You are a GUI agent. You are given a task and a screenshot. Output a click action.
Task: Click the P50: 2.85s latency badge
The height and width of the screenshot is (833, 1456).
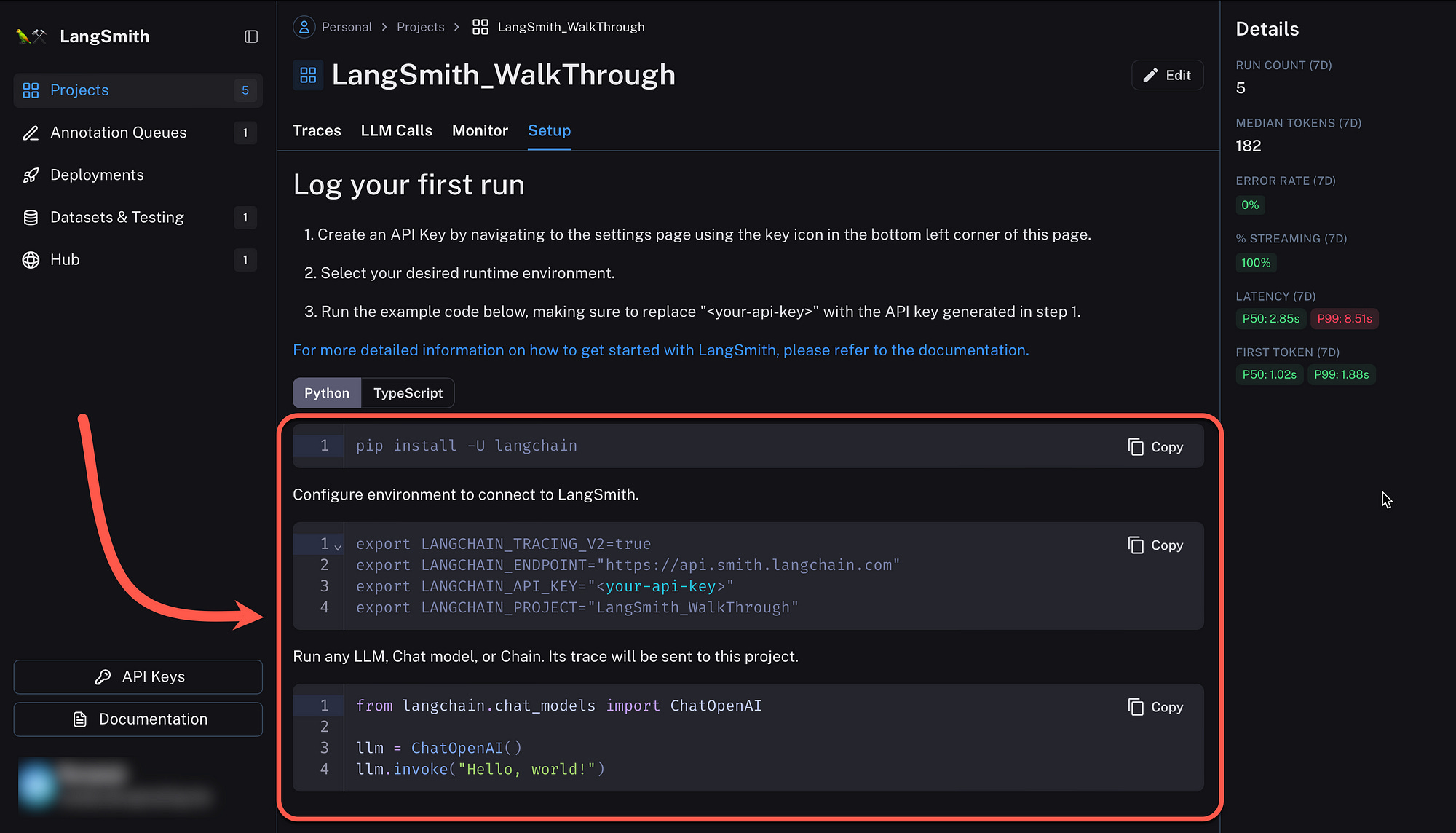click(x=1270, y=318)
